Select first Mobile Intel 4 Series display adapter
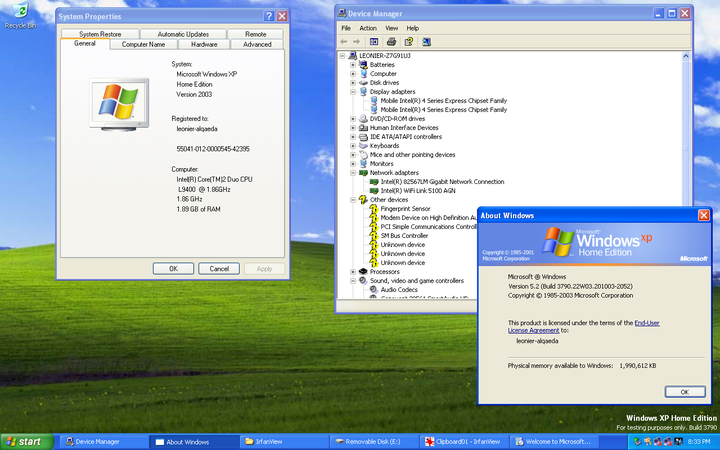The width and height of the screenshot is (720, 450). pos(444,101)
